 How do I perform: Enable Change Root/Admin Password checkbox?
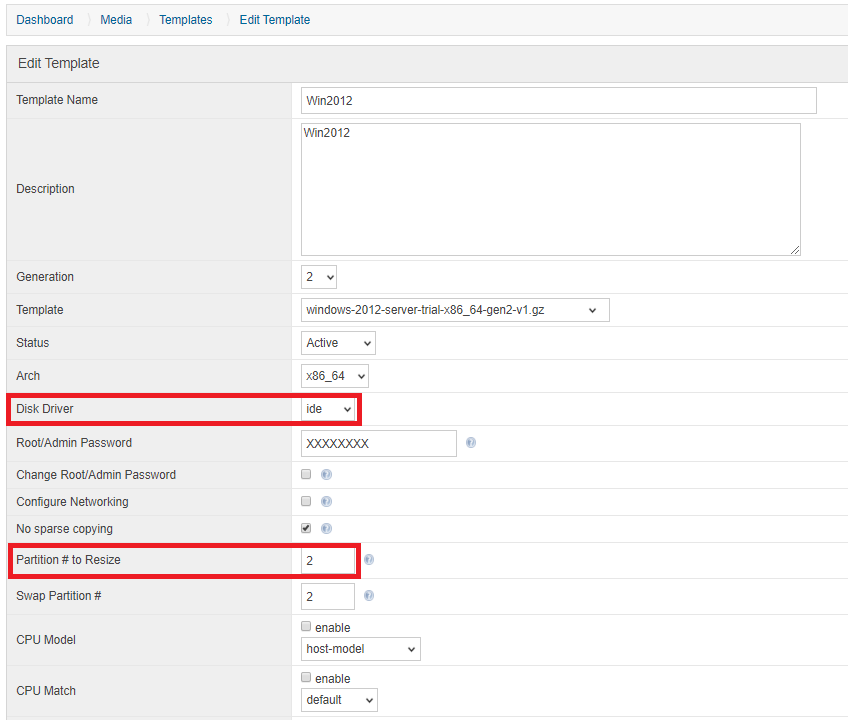pos(306,475)
